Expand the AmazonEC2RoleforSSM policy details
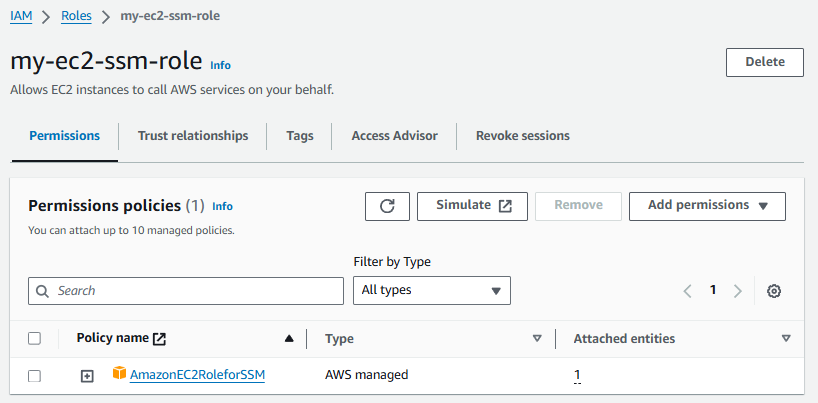Screen dimensions: 818x403 pyautogui.click(x=87, y=375)
